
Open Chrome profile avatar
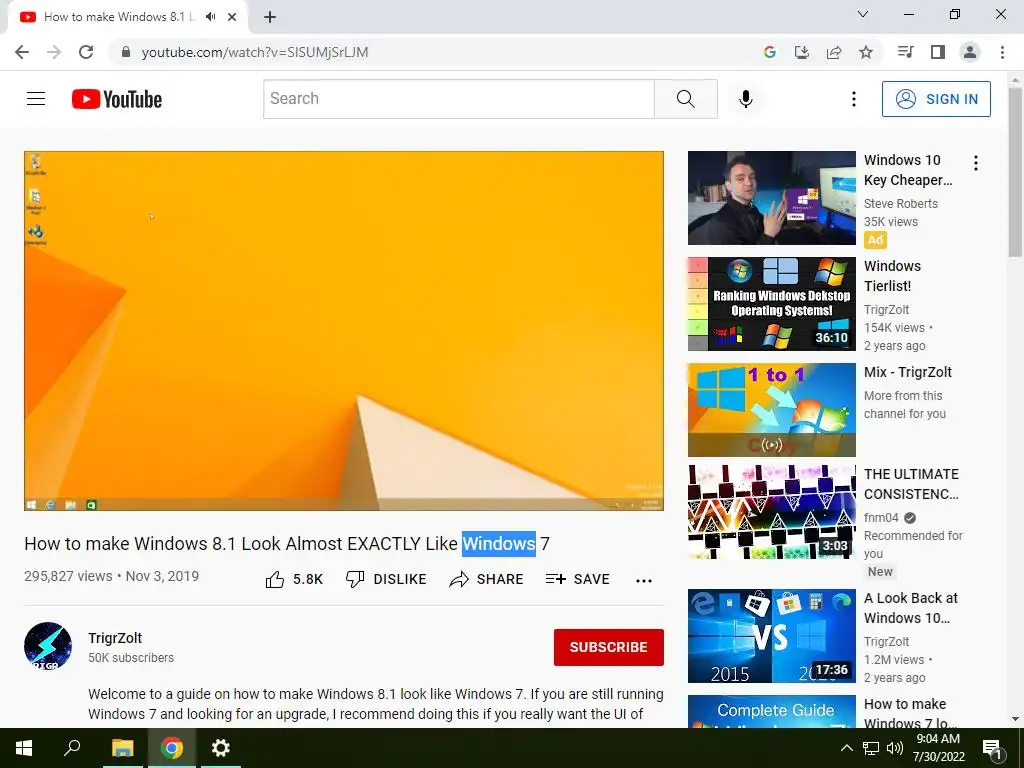[970, 52]
